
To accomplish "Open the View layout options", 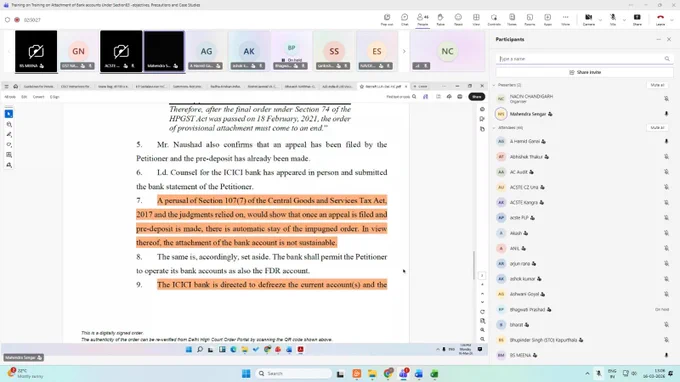I will [476, 19].
